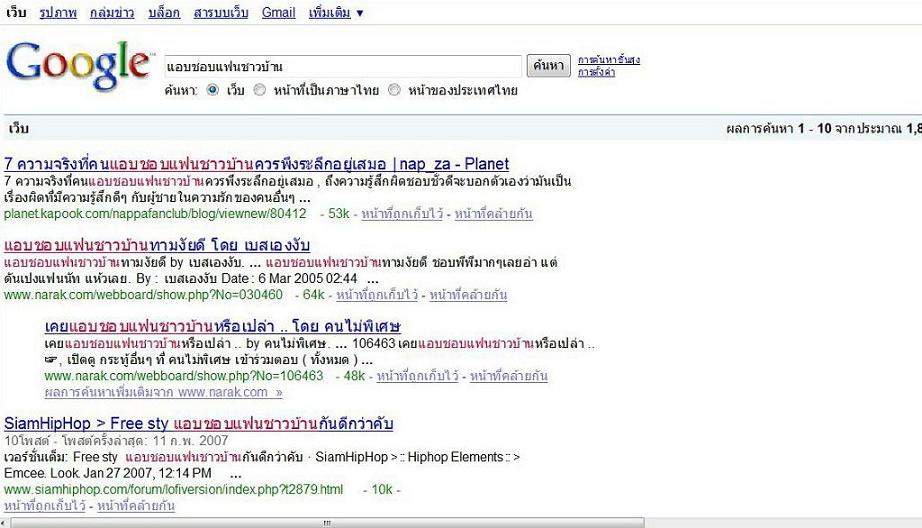Screen dimensions: 922x528
Task: Open cached page for narak.com No=030460 result
Action: 377,295
